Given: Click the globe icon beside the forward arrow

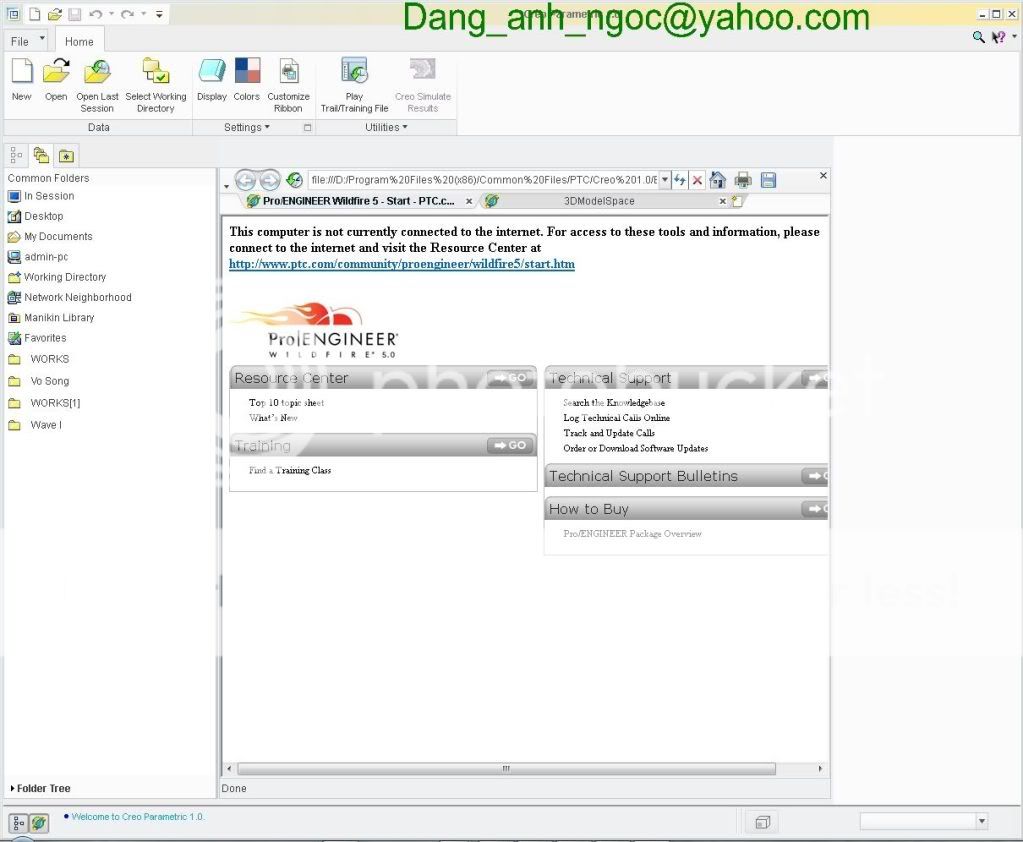Looking at the screenshot, I should click(x=294, y=180).
